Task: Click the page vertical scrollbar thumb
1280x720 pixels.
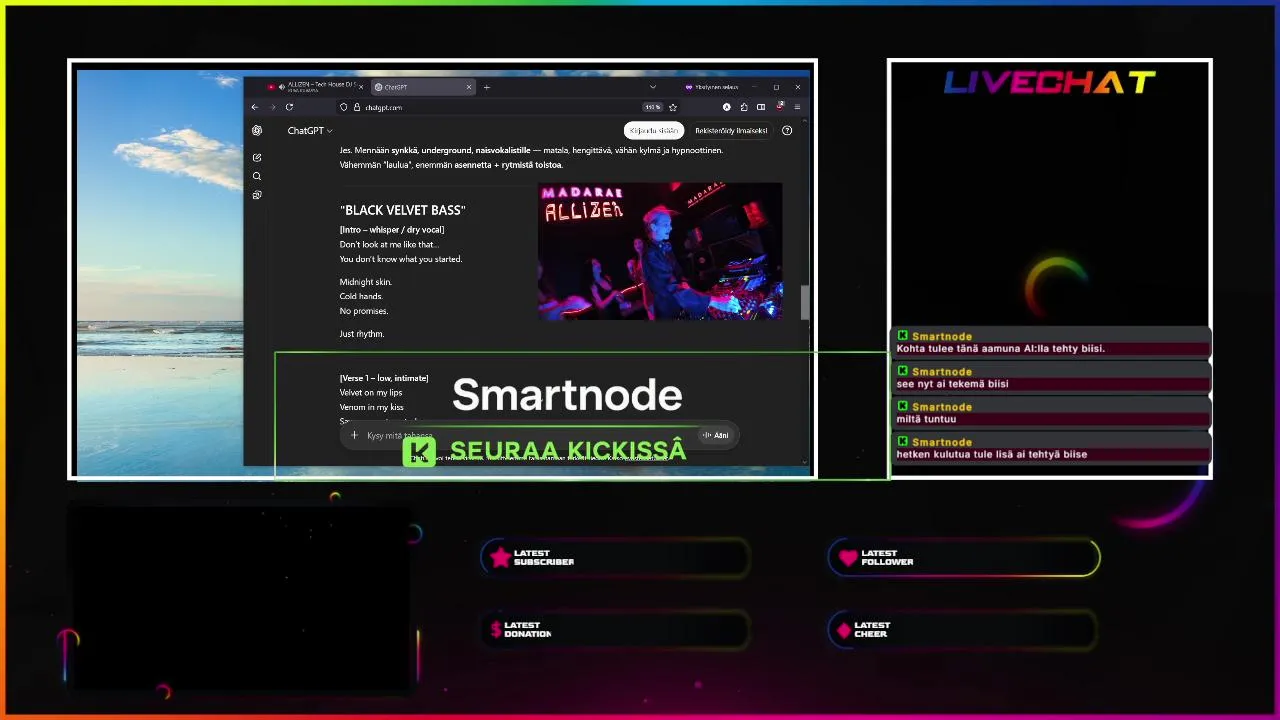Action: pyautogui.click(x=805, y=302)
